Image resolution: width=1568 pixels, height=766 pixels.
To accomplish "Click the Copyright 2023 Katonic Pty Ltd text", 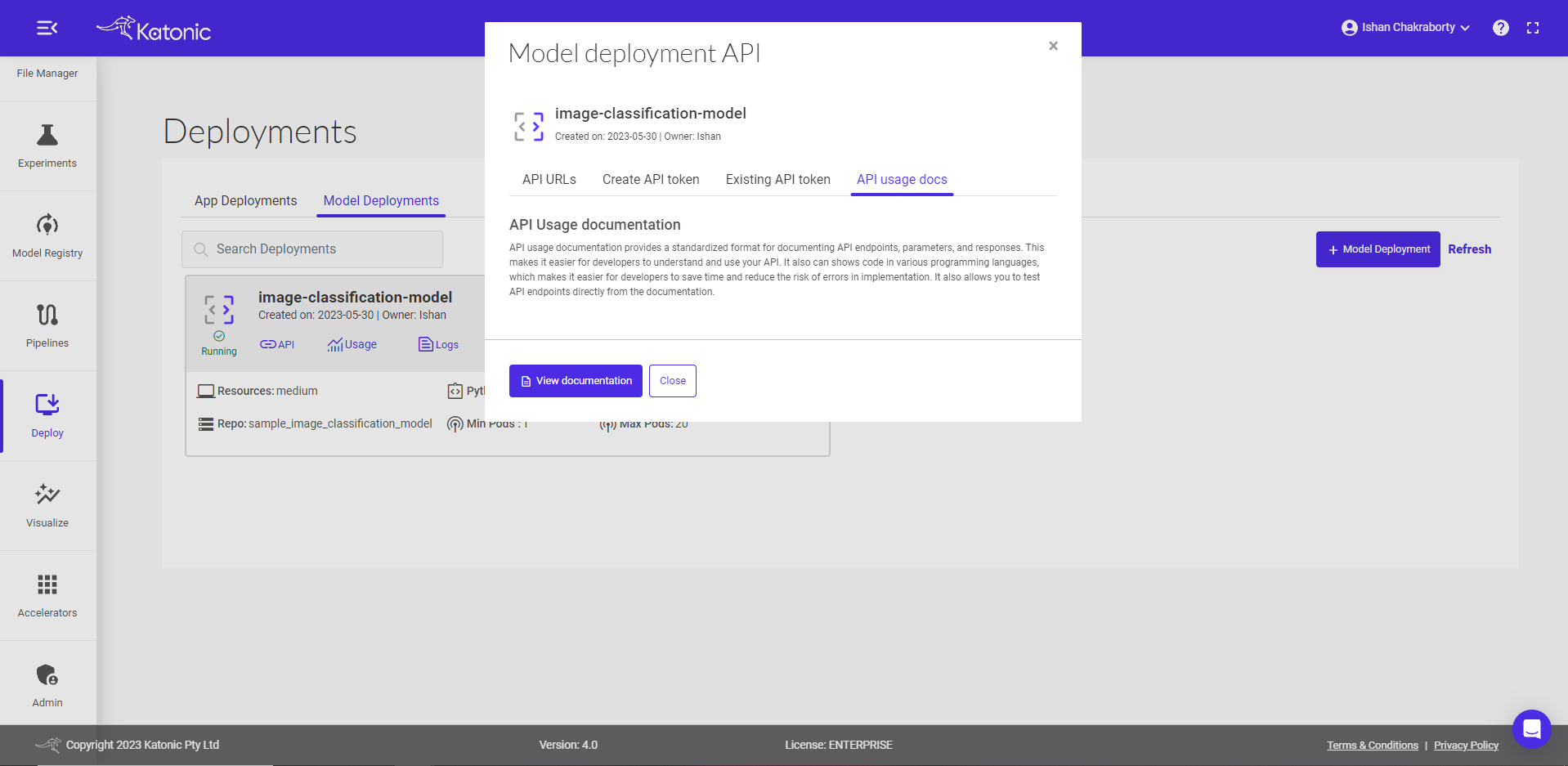I will point(142,746).
